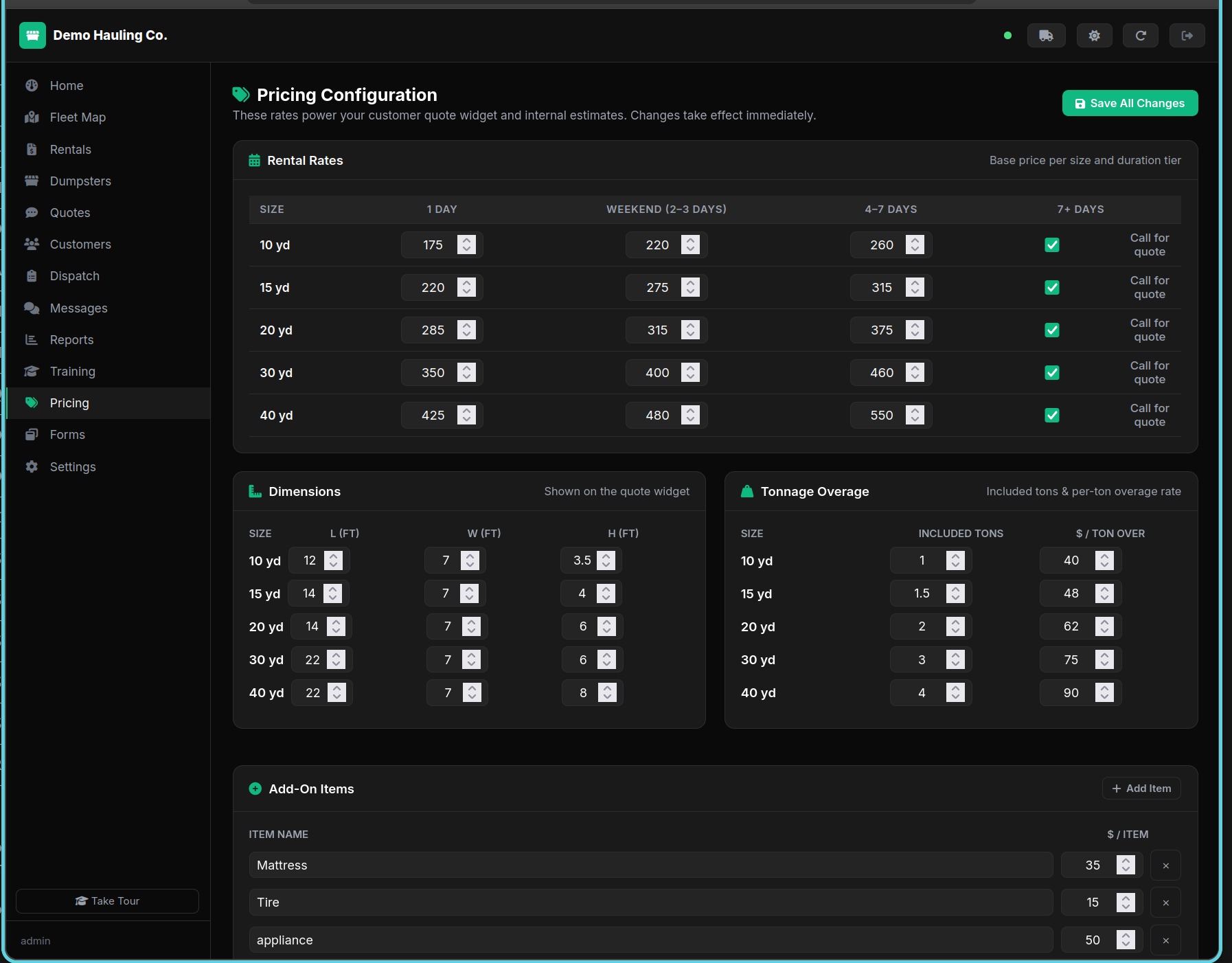The width and height of the screenshot is (1232, 963).
Task: Raise the 40 yd height dimension
Action: 606,688
